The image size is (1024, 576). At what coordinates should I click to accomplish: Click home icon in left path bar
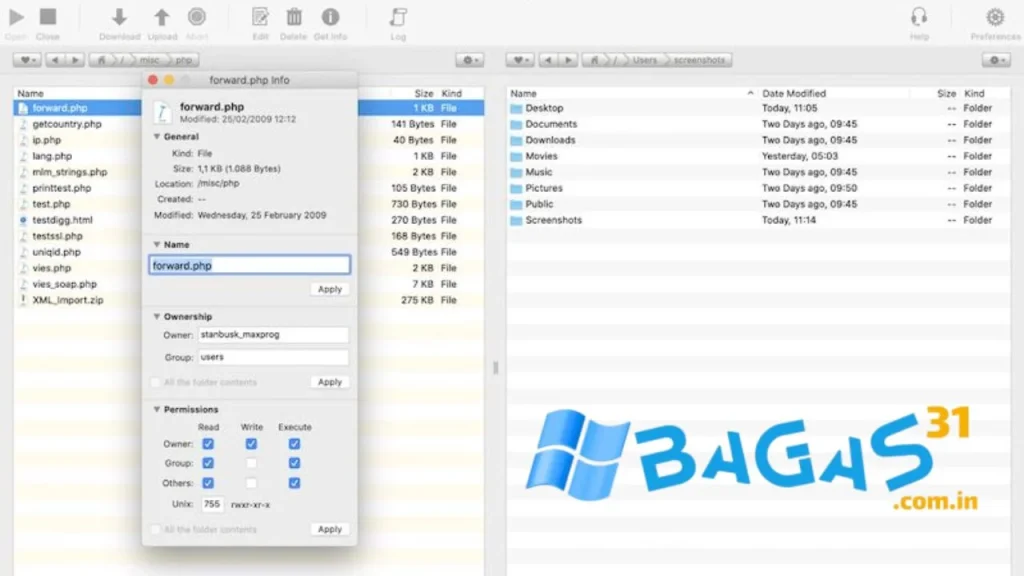point(101,60)
